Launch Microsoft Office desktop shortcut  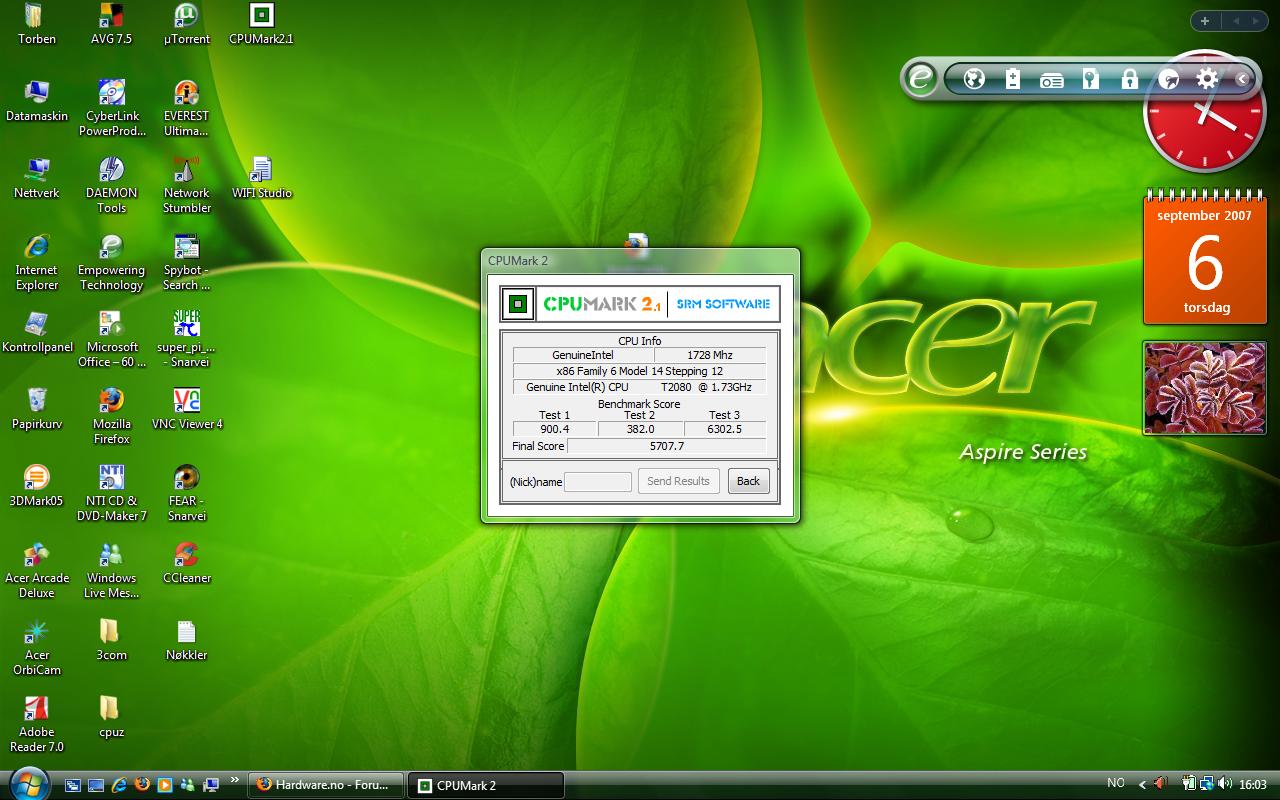pyautogui.click(x=111, y=339)
